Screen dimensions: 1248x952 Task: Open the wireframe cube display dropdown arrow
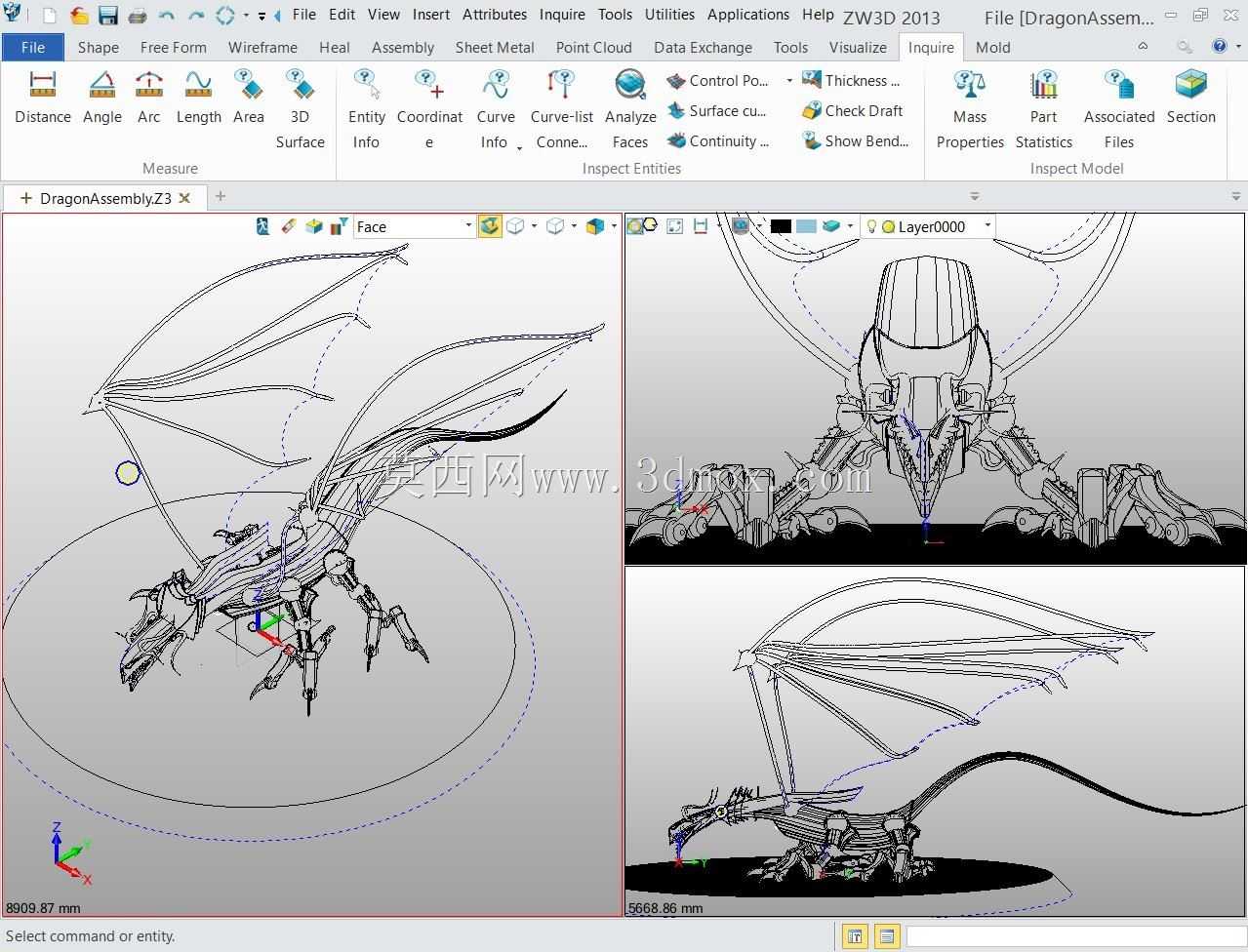tap(534, 226)
